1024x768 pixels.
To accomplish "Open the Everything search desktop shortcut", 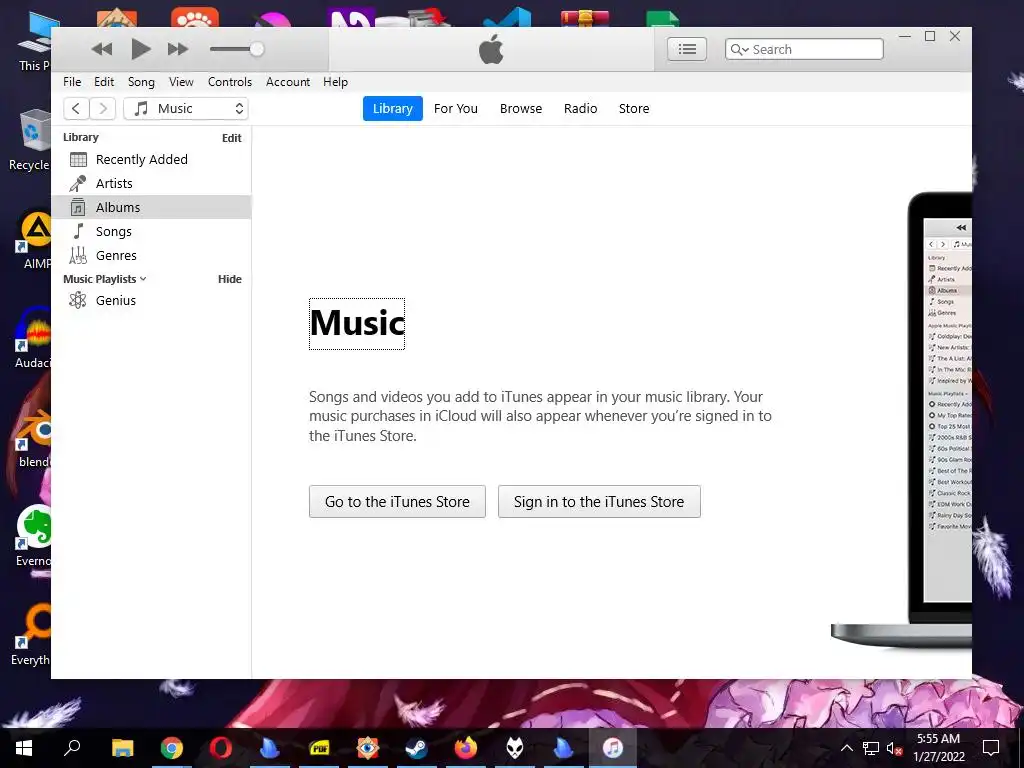I will tap(31, 635).
